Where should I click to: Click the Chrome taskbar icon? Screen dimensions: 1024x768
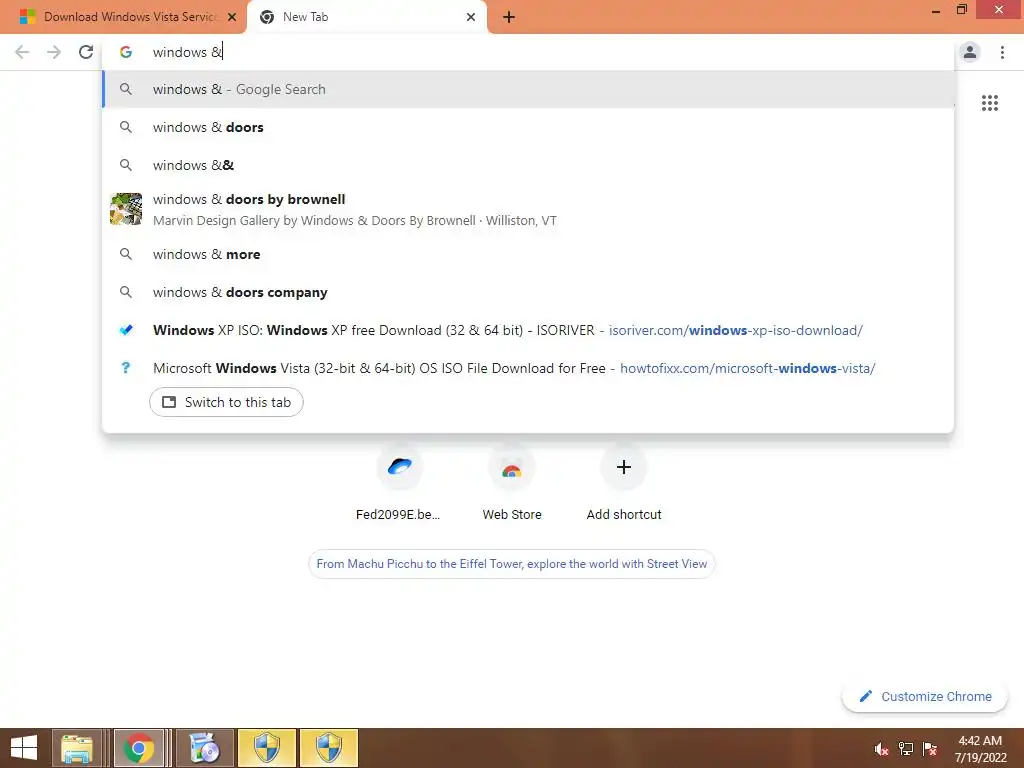click(138, 748)
